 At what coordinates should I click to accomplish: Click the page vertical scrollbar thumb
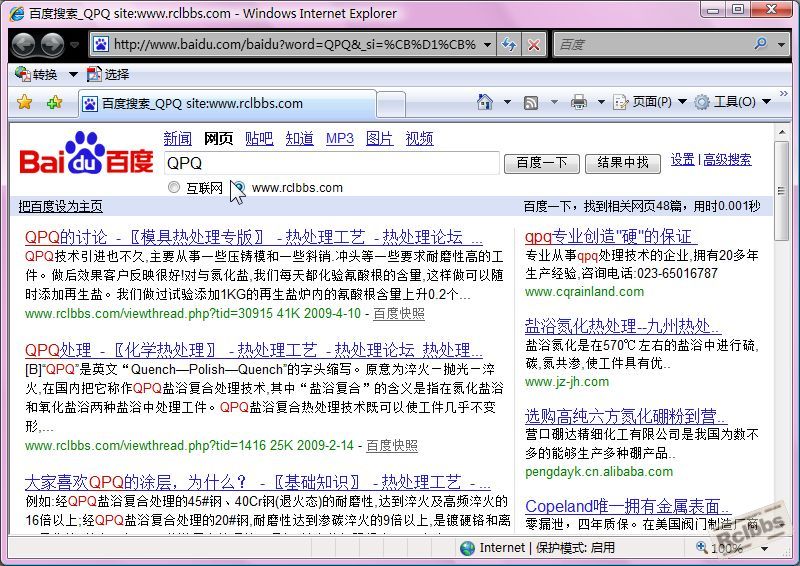[781, 190]
